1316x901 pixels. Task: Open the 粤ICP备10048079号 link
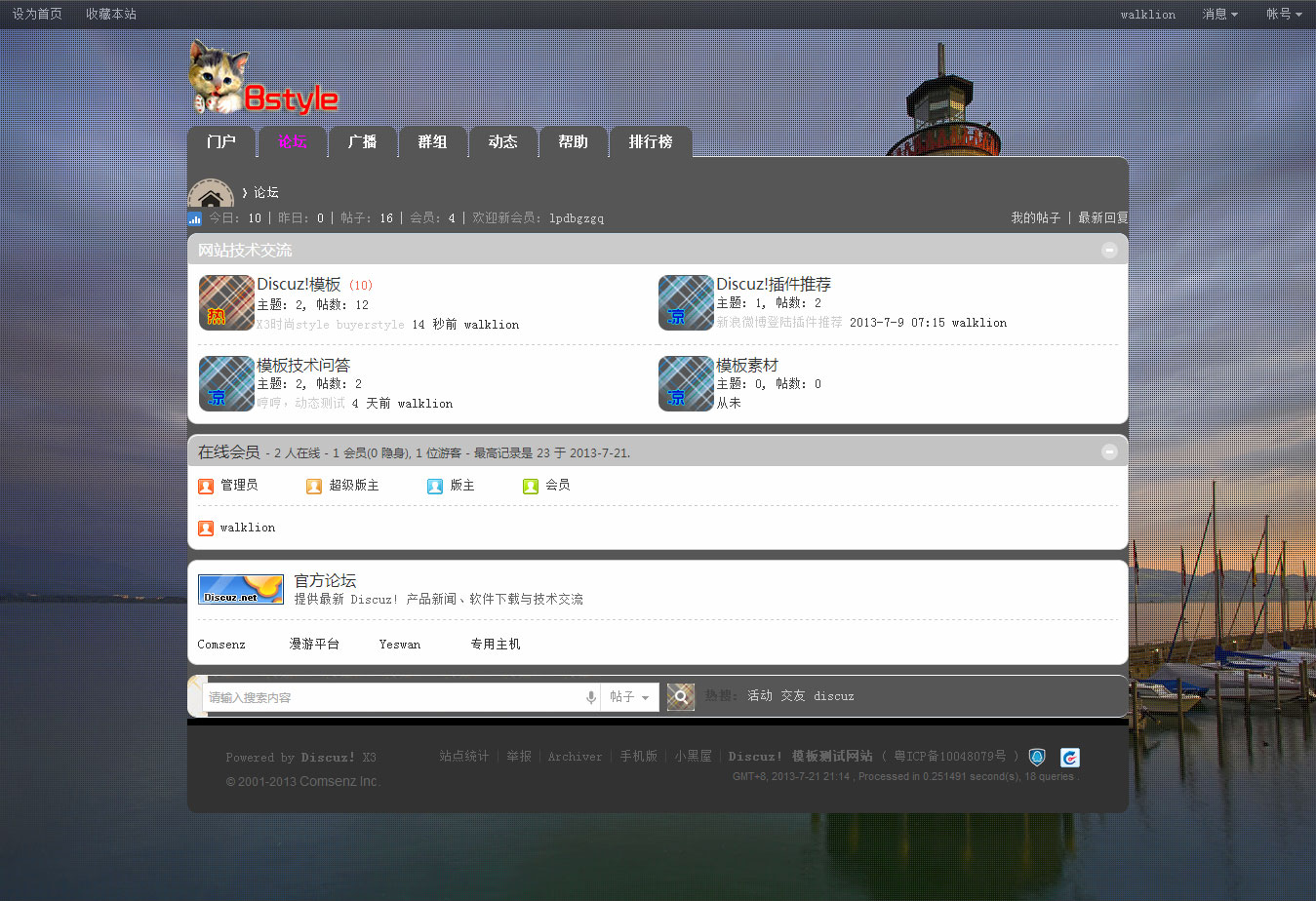click(x=950, y=757)
